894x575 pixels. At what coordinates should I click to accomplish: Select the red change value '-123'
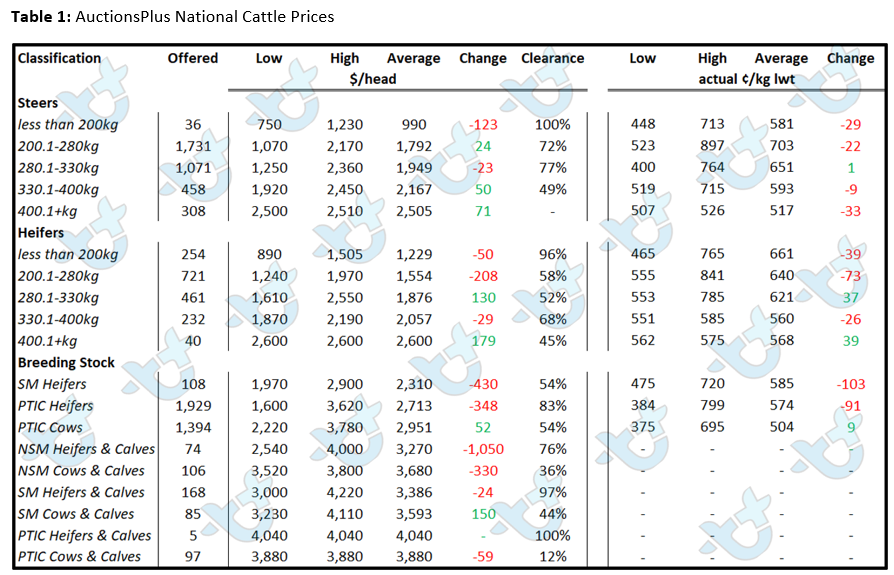[483, 125]
